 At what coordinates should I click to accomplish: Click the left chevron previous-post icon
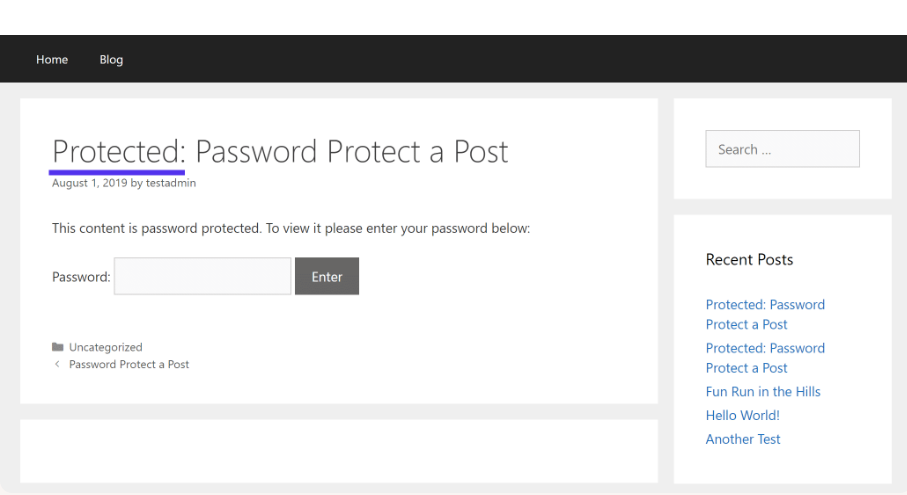pyautogui.click(x=57, y=364)
